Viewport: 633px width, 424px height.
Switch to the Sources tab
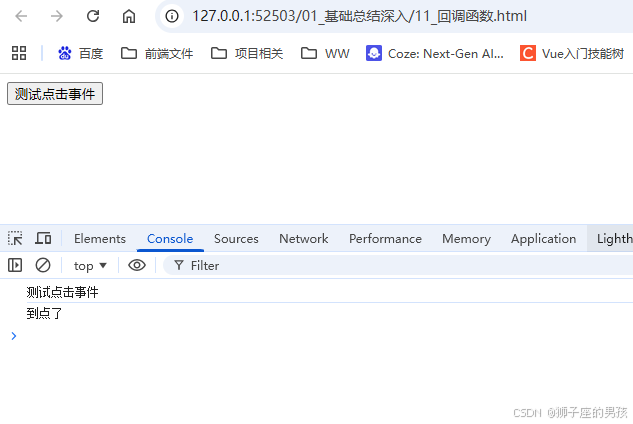[236, 239]
